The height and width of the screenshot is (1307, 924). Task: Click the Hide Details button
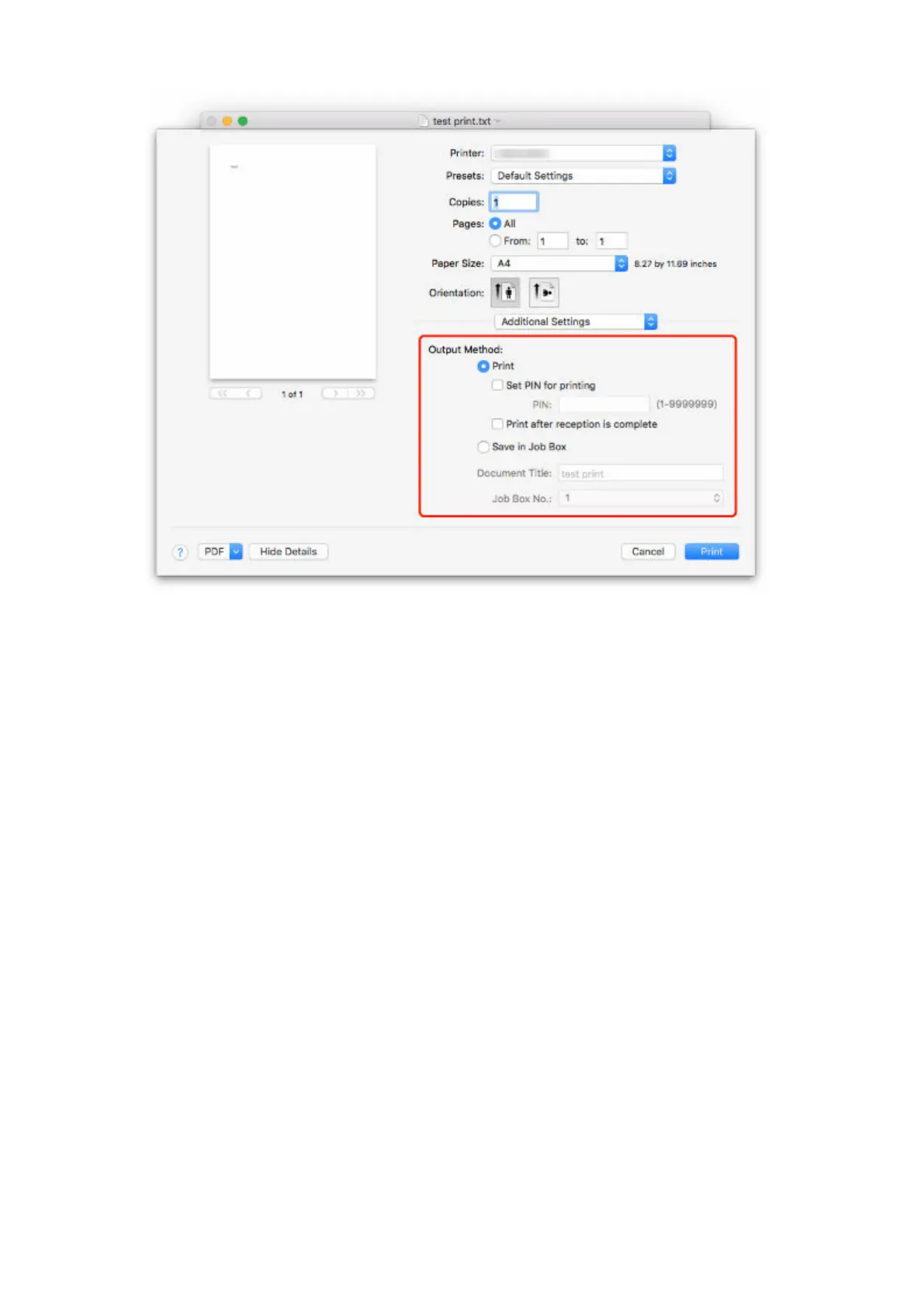(289, 552)
